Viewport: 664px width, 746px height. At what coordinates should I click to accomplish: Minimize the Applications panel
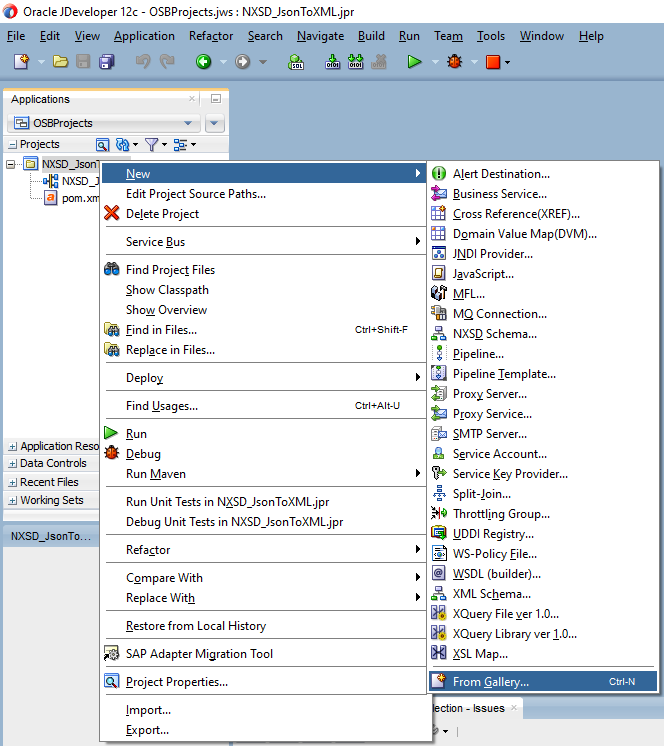pyautogui.click(x=215, y=98)
